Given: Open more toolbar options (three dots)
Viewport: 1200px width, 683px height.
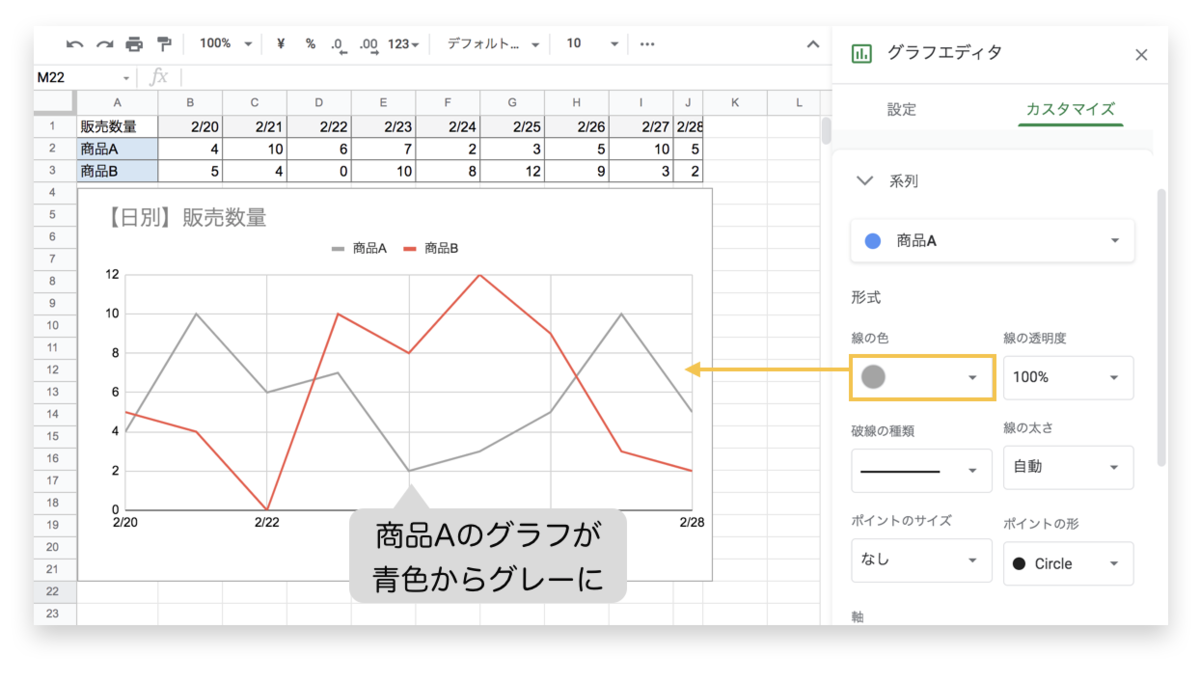Looking at the screenshot, I should (647, 44).
